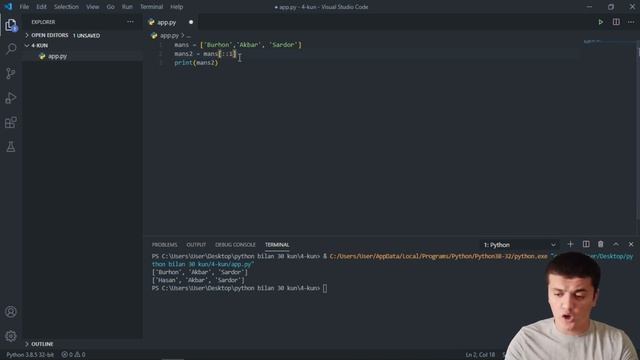Open the View menu
The image size is (640, 360).
(93, 7)
